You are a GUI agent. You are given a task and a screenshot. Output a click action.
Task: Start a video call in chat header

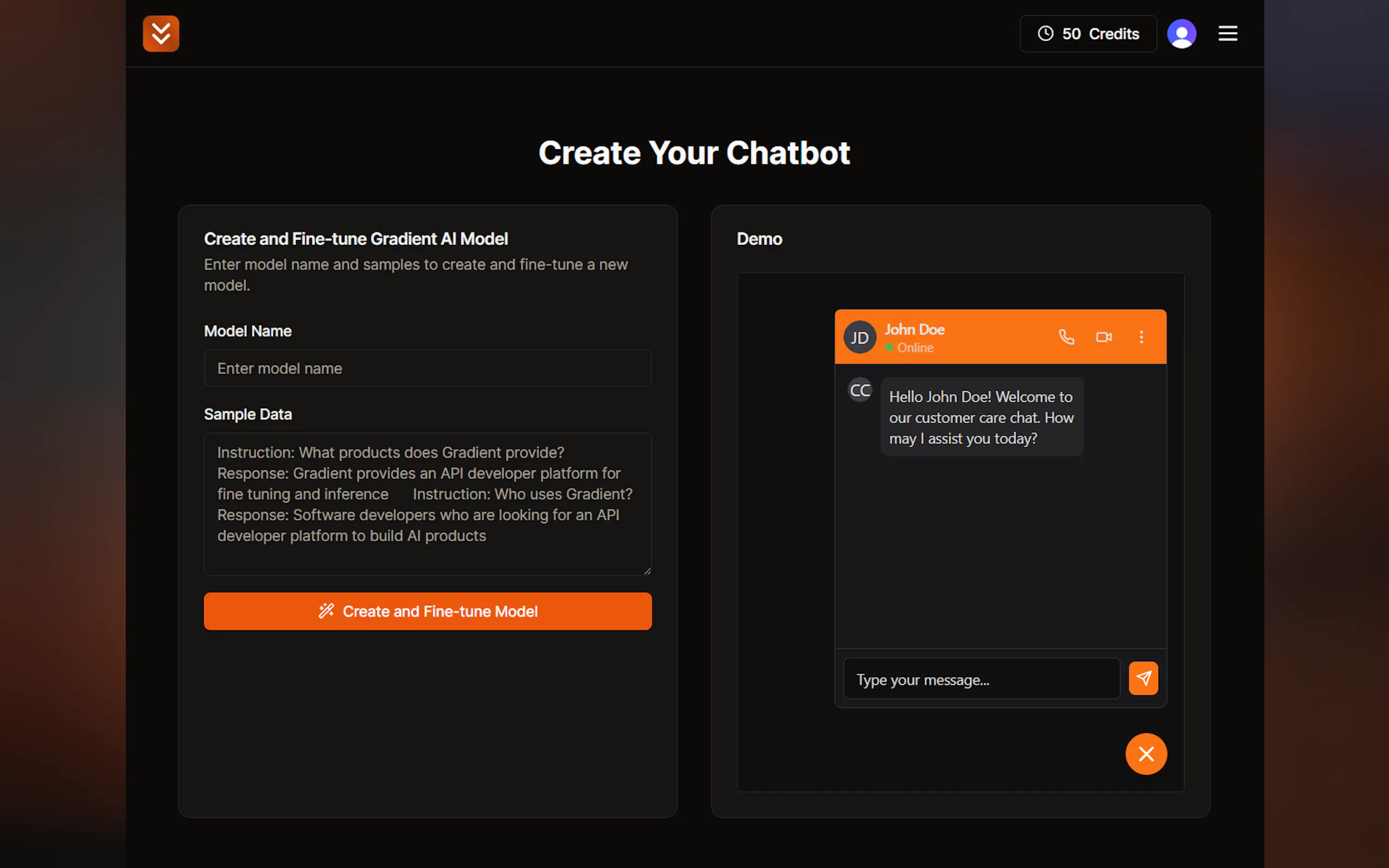coord(1104,337)
